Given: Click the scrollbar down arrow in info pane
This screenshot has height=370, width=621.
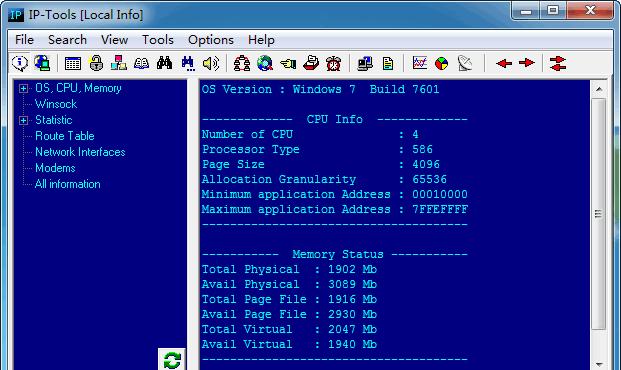Looking at the screenshot, I should point(599,364).
